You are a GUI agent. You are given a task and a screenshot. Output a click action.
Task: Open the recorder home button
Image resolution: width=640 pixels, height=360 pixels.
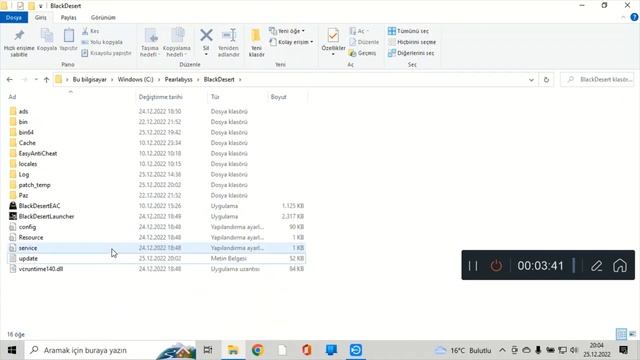[x=620, y=266]
